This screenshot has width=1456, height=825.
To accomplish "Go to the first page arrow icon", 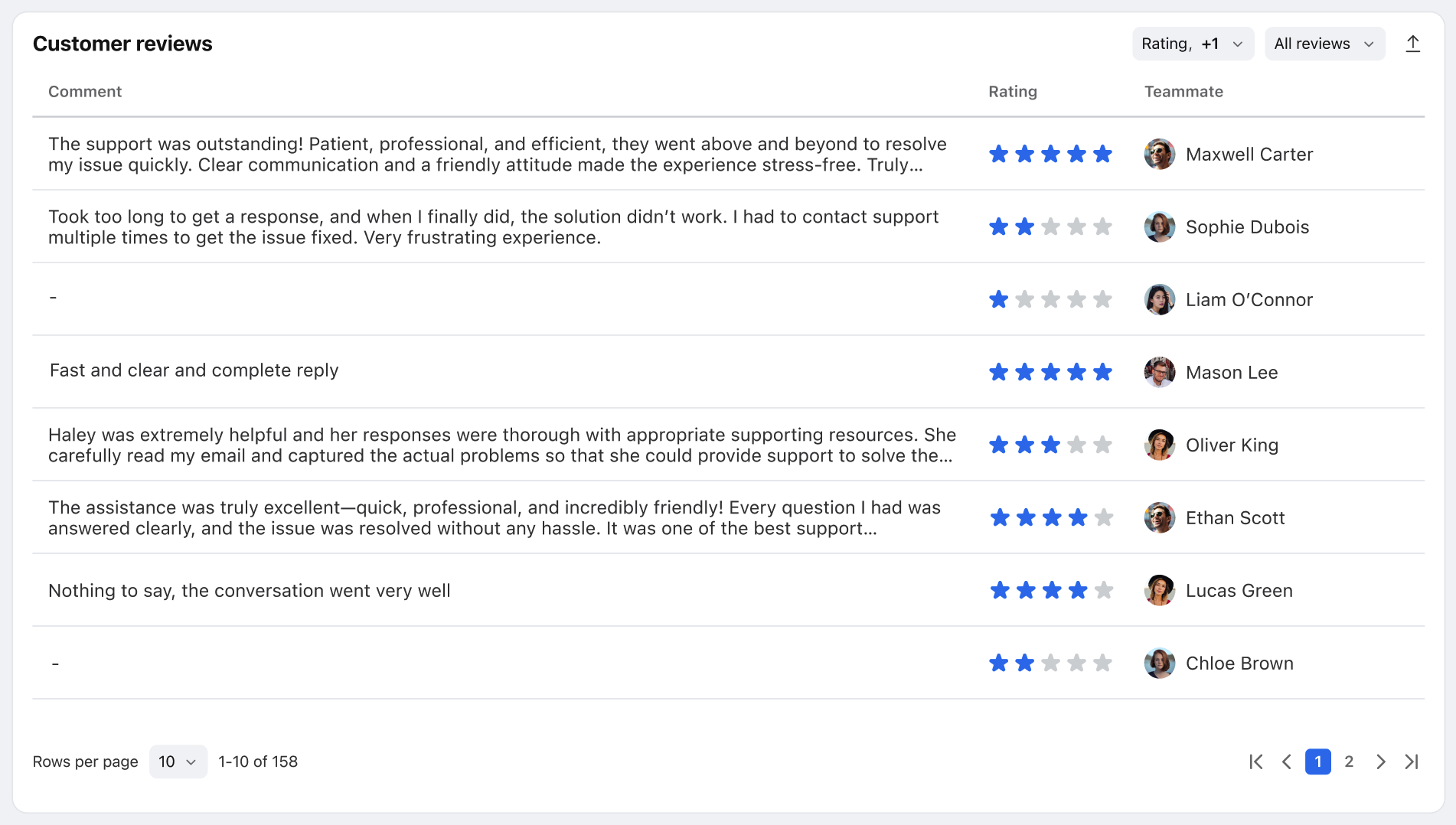I will tap(1255, 761).
